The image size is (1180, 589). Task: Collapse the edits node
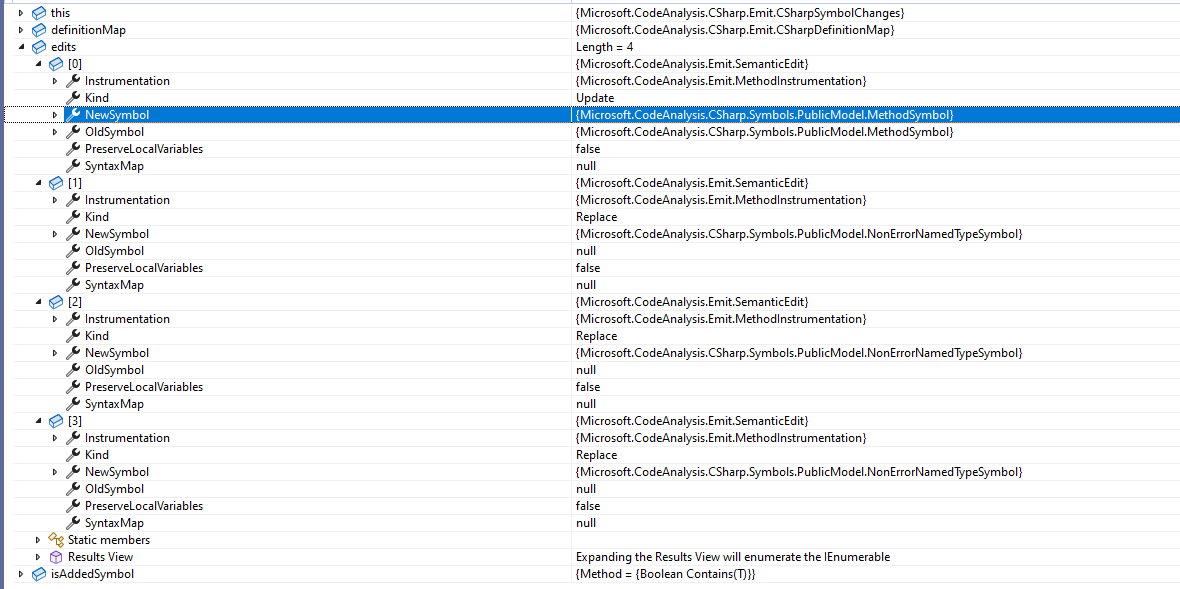(22, 46)
